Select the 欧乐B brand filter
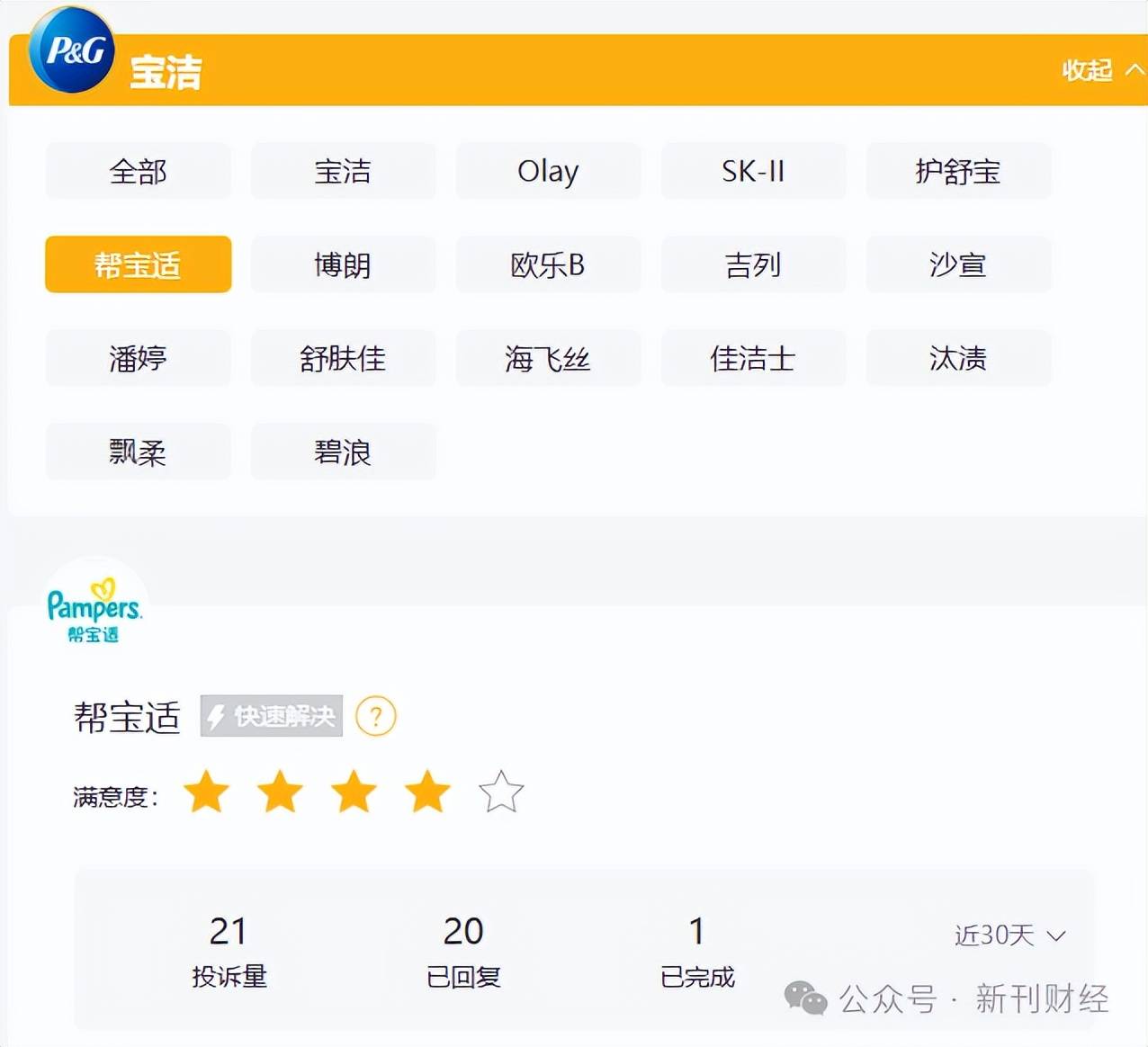This screenshot has height=1047, width=1148. point(548,264)
